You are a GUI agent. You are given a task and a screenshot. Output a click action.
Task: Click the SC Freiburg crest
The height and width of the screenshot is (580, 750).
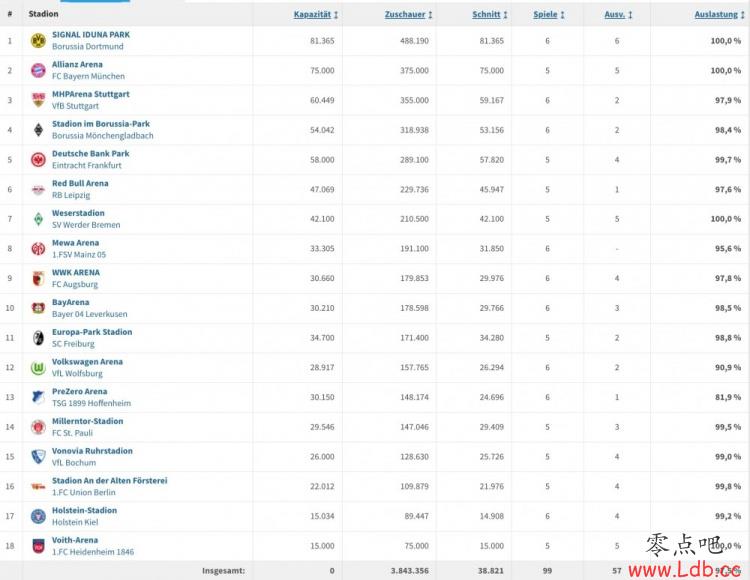pos(38,338)
